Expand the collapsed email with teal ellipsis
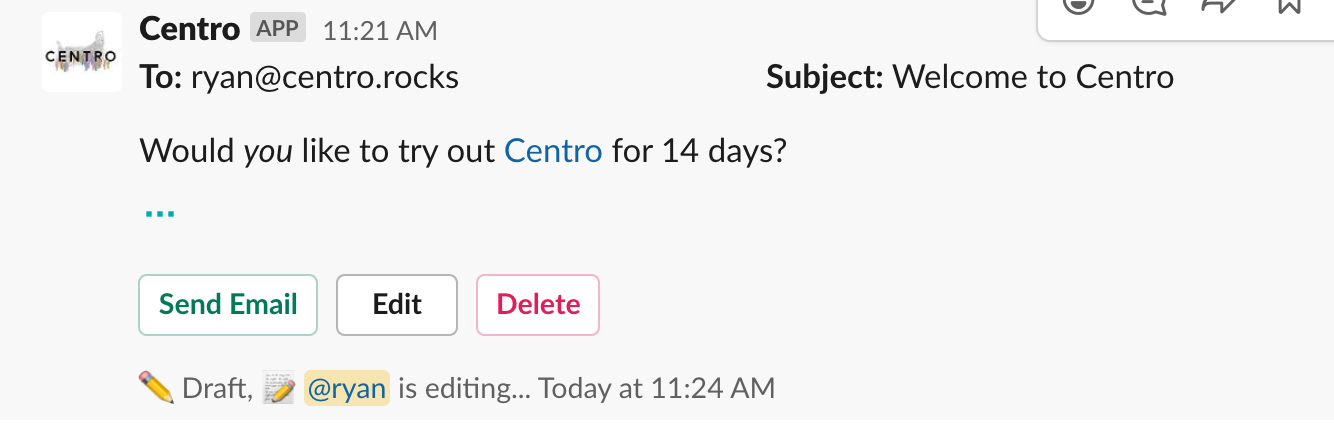Screen dimensions: 1334x426 (160, 213)
